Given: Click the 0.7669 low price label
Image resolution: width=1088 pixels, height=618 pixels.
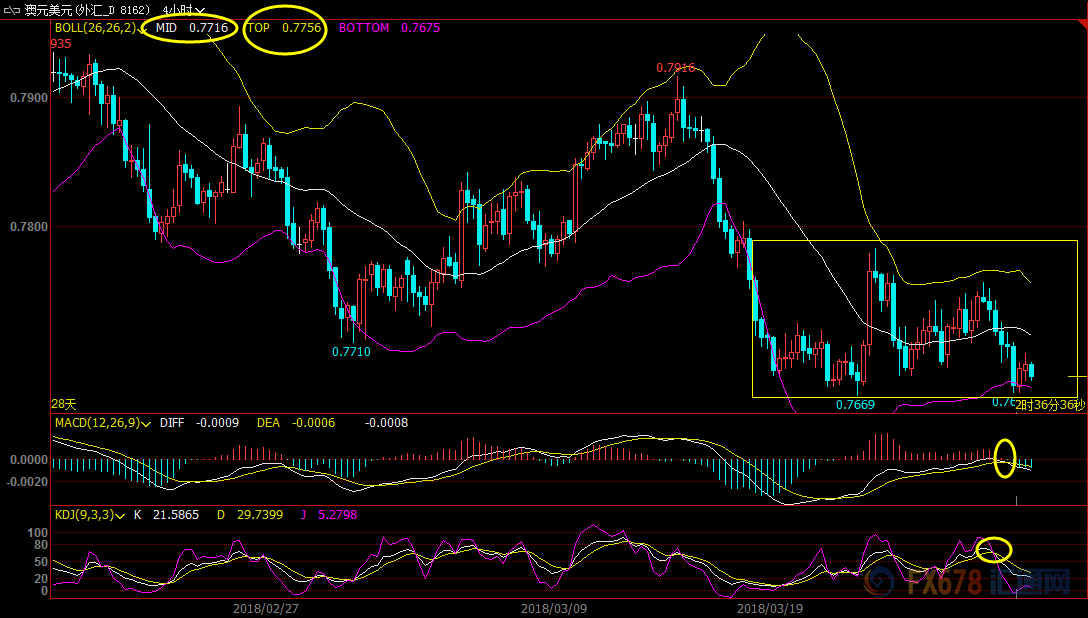Looking at the screenshot, I should (x=855, y=405).
